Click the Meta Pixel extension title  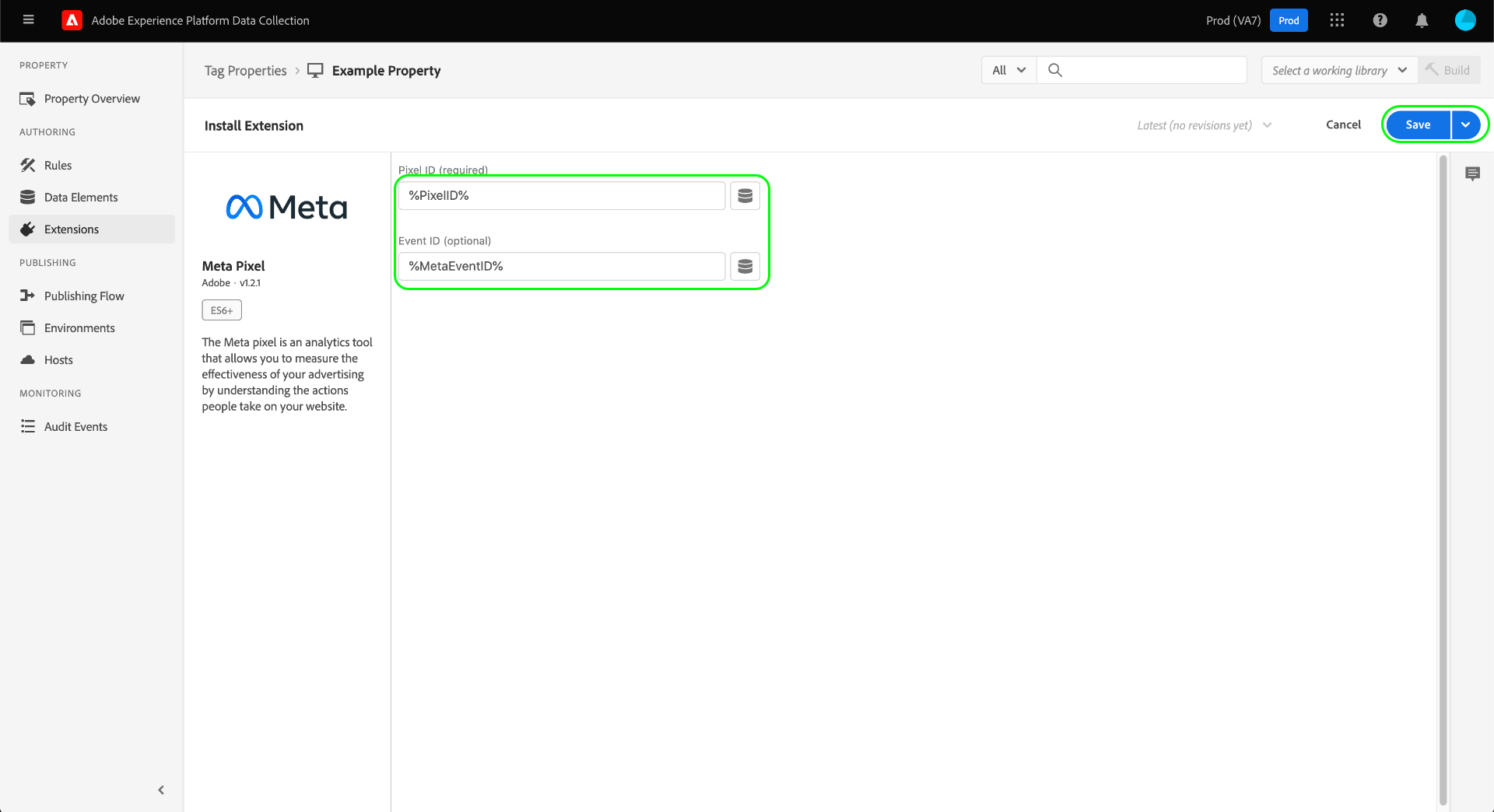point(233,266)
